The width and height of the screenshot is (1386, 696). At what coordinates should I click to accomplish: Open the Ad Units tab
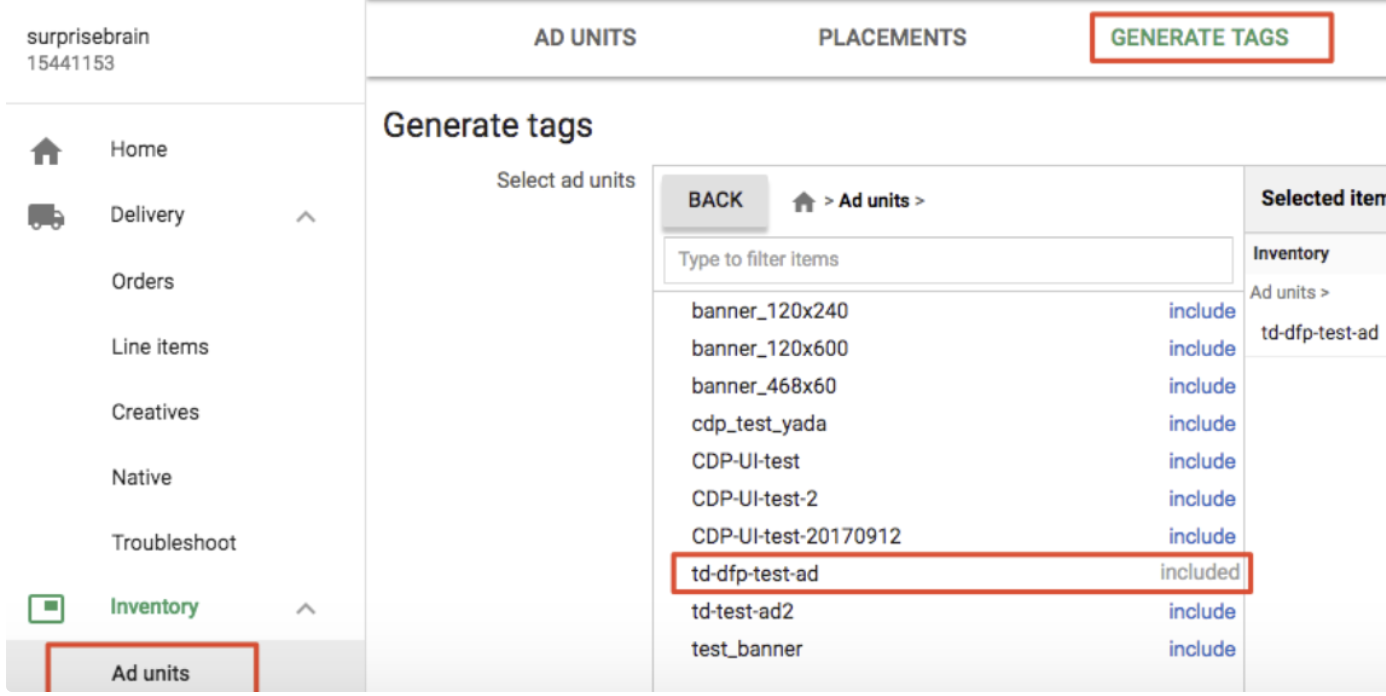click(585, 38)
